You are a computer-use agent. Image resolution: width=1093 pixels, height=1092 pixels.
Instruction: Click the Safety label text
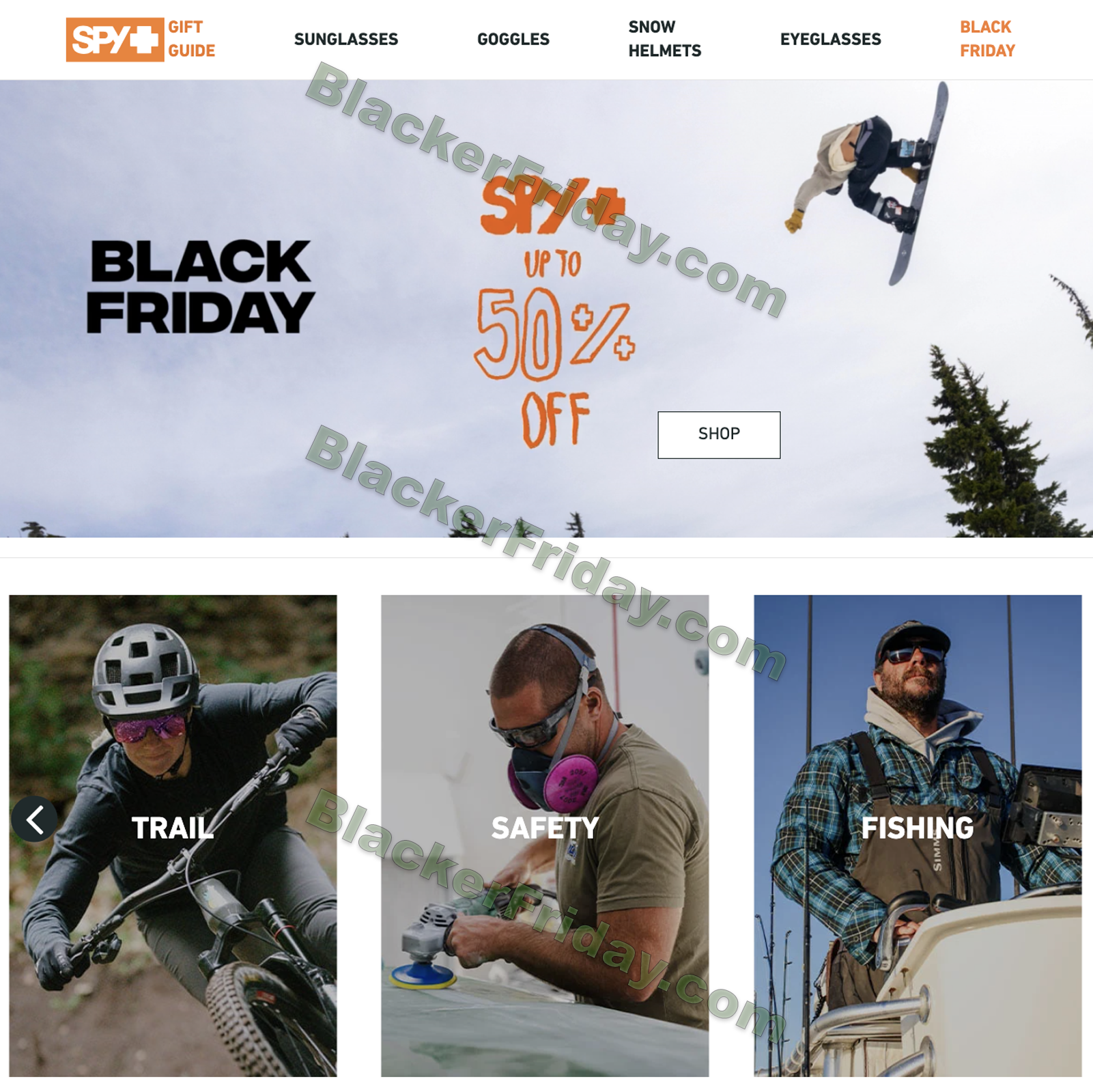point(545,828)
